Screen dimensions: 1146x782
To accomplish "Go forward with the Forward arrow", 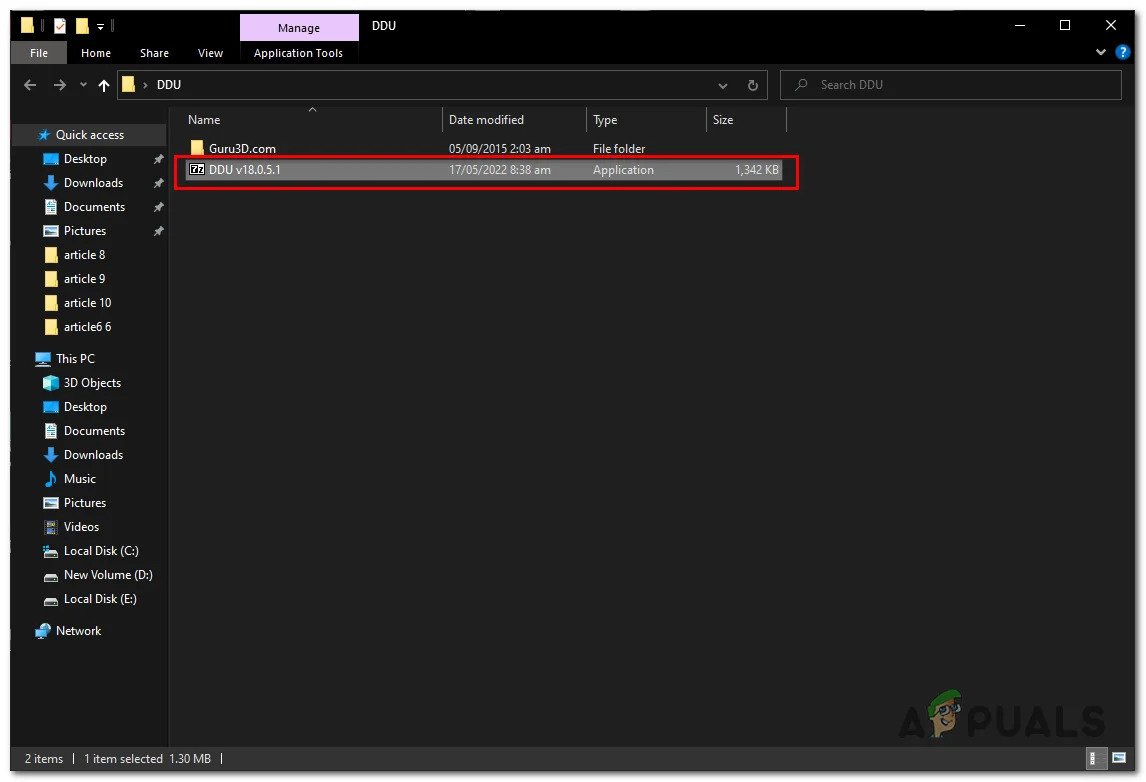I will click(59, 85).
